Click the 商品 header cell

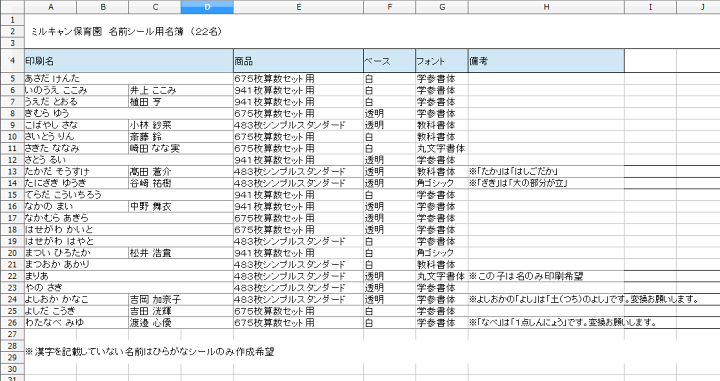pos(298,61)
